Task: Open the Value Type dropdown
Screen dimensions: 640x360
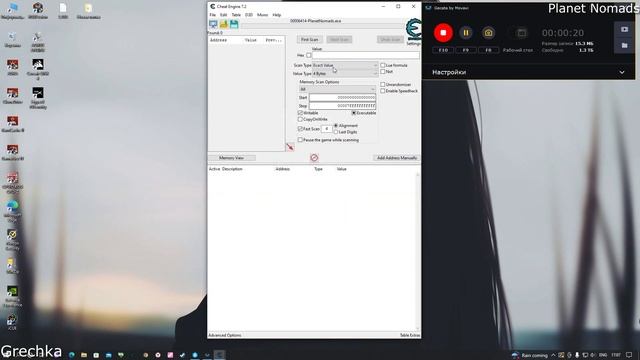Action: coord(345,73)
